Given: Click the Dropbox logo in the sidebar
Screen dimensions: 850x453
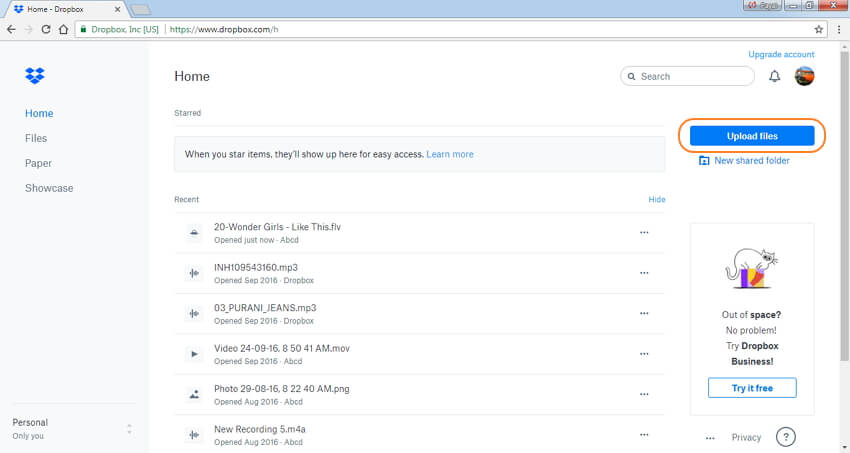Looking at the screenshot, I should 35,76.
